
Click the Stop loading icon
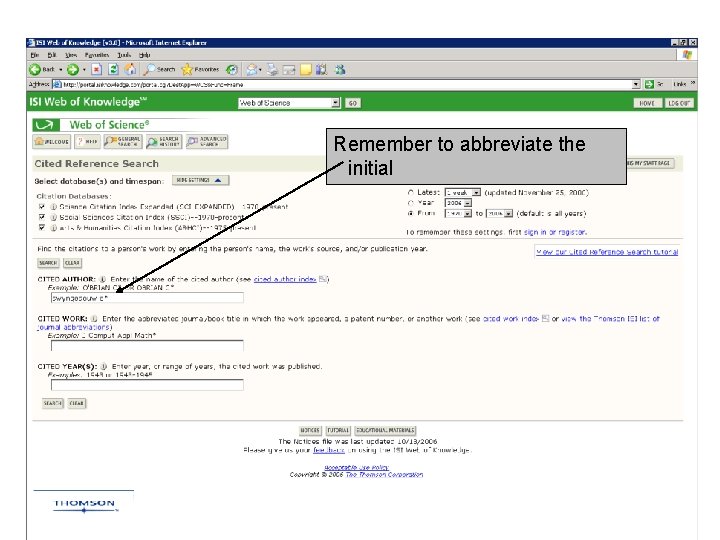click(x=96, y=70)
